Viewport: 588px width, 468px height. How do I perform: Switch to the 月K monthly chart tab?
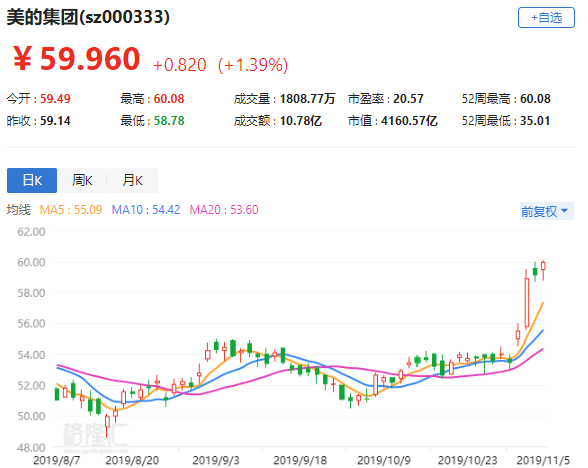pos(132,180)
